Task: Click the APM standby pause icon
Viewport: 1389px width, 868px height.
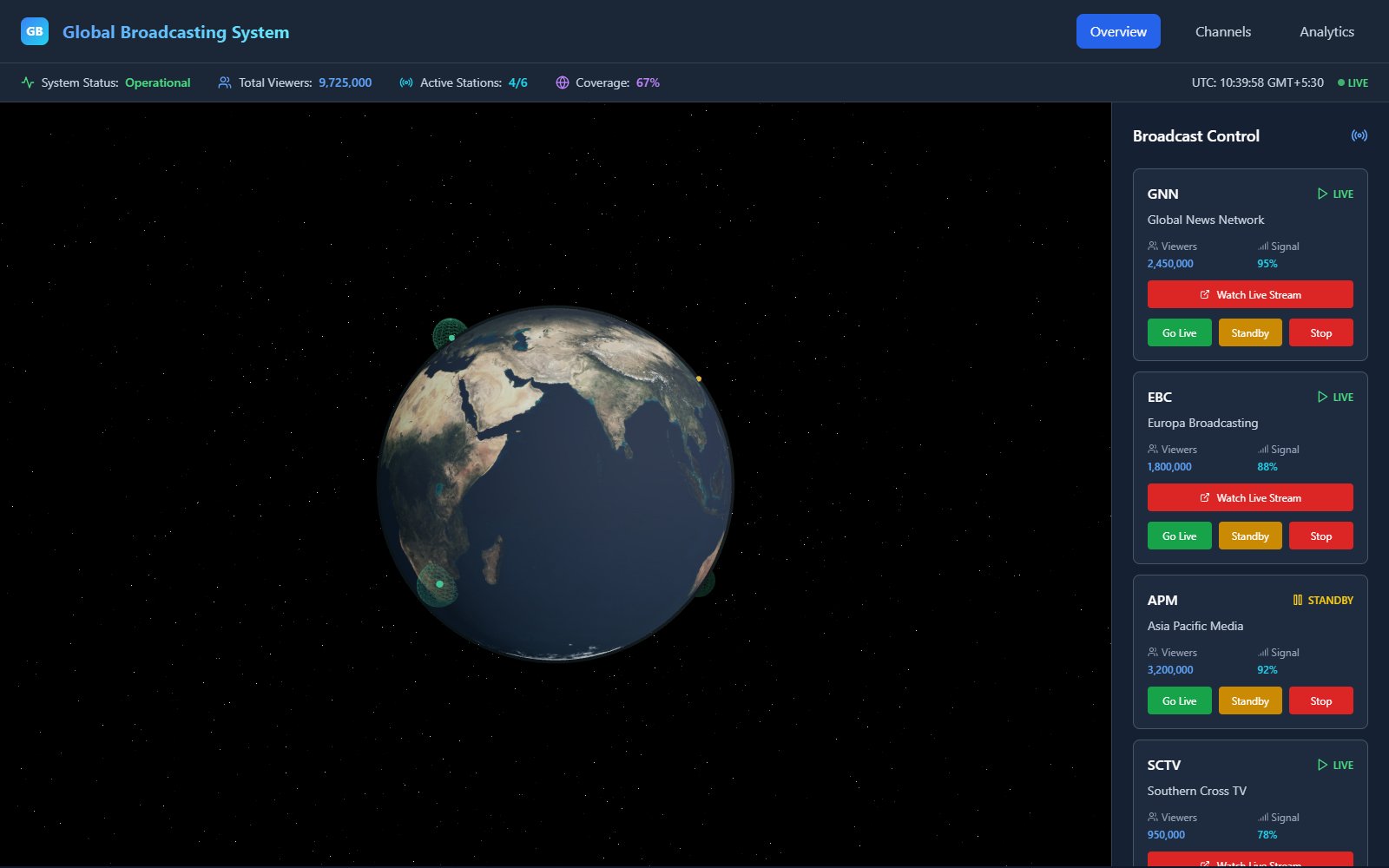Action: (x=1298, y=600)
